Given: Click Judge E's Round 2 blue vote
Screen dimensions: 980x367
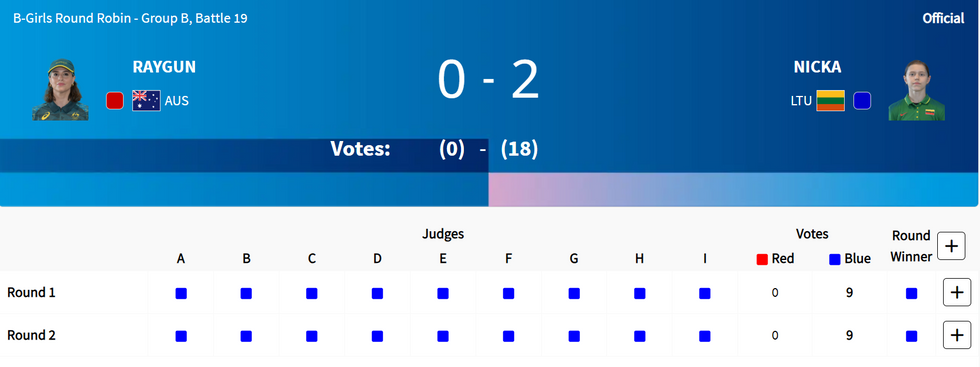Looking at the screenshot, I should [x=442, y=336].
